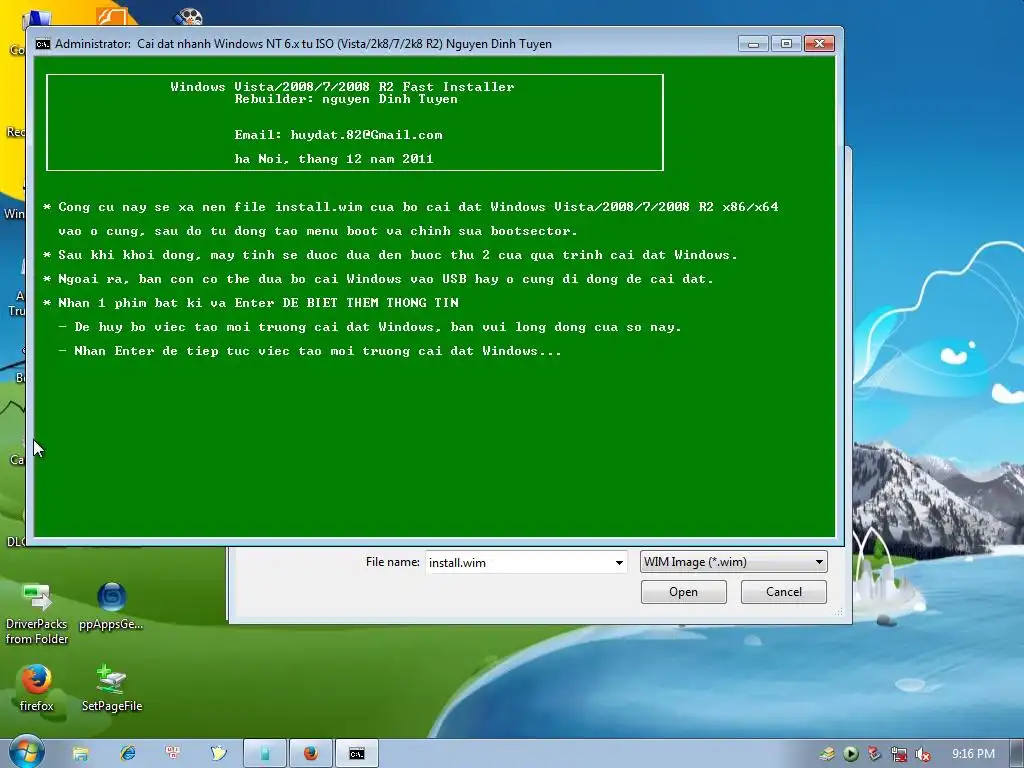
Task: Select DriverPacks from Folder desktop icon
Action: [37, 614]
